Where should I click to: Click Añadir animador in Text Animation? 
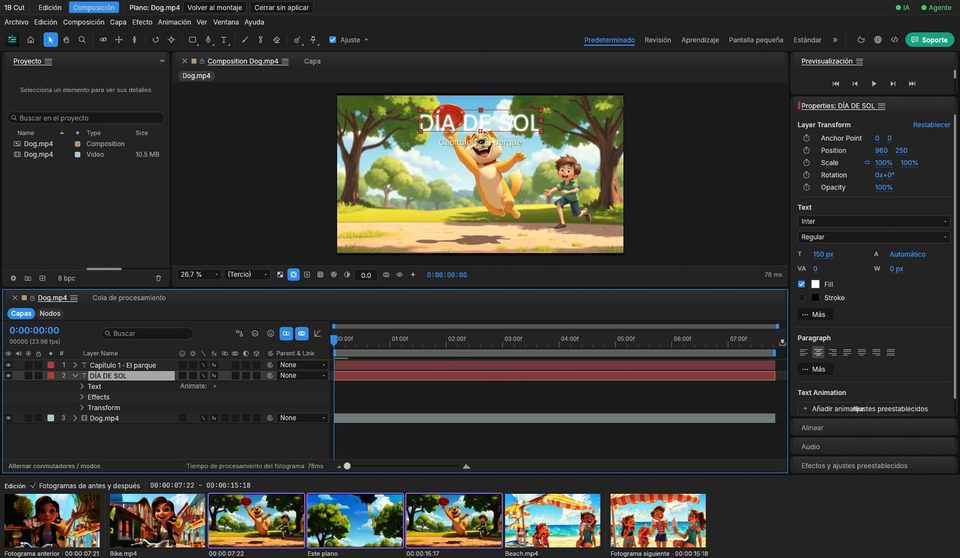coord(833,409)
